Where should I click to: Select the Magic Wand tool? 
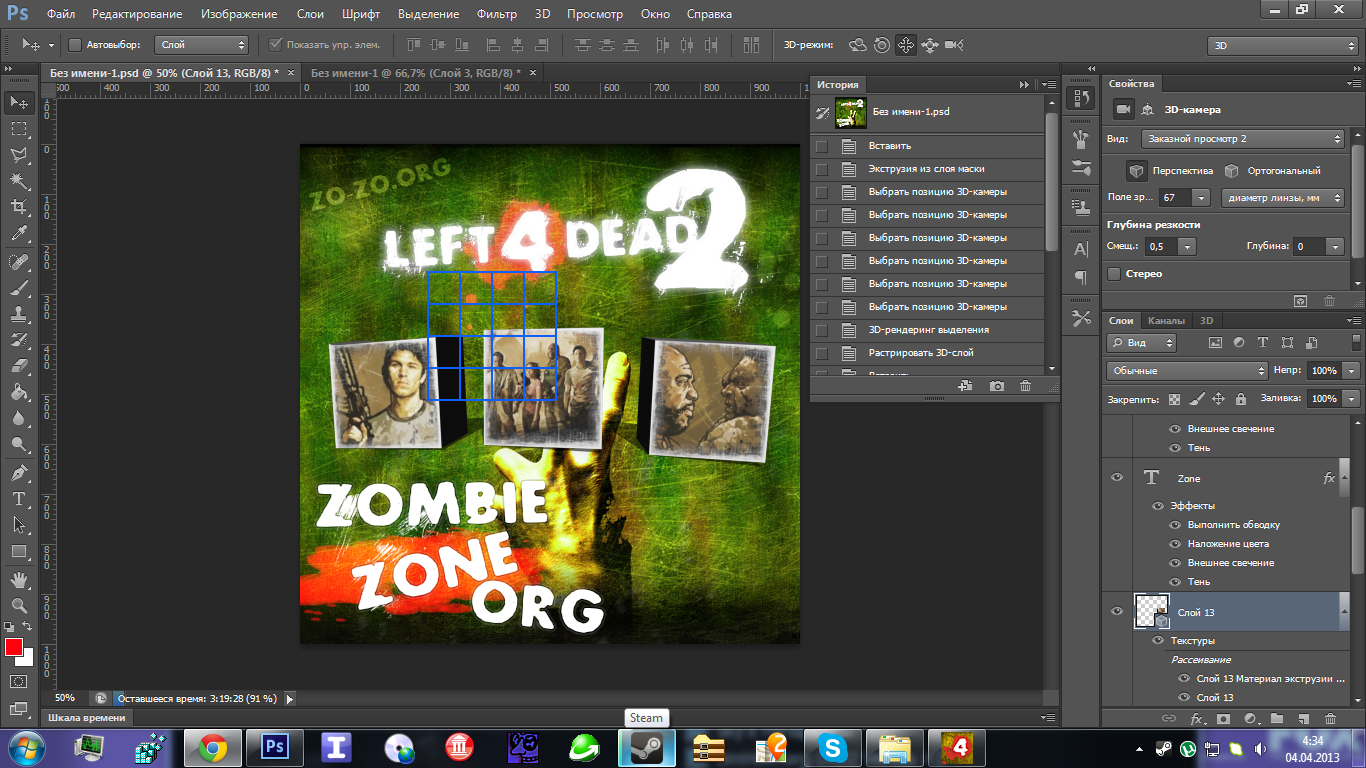tap(18, 181)
